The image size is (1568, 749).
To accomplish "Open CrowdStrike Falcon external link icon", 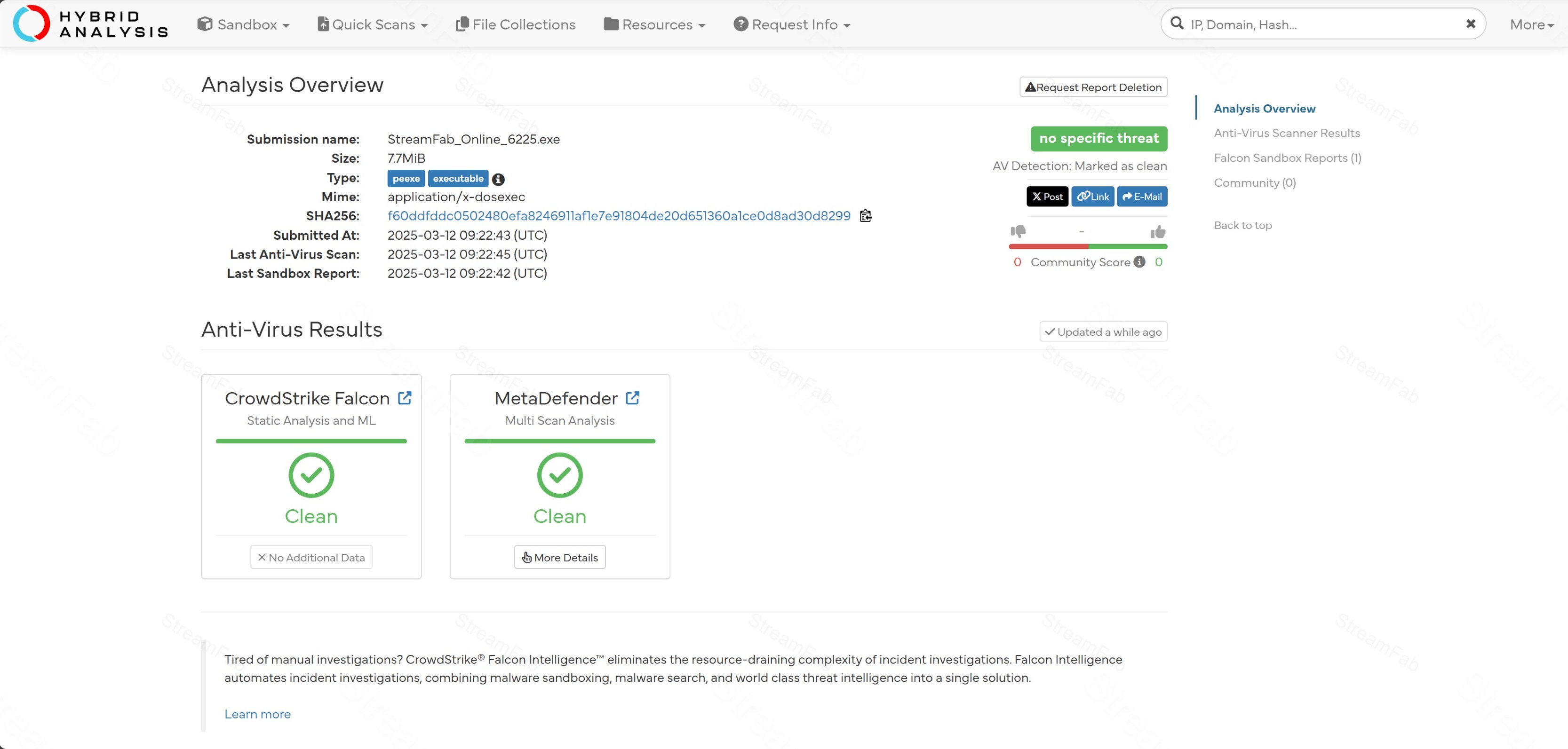I will point(404,398).
